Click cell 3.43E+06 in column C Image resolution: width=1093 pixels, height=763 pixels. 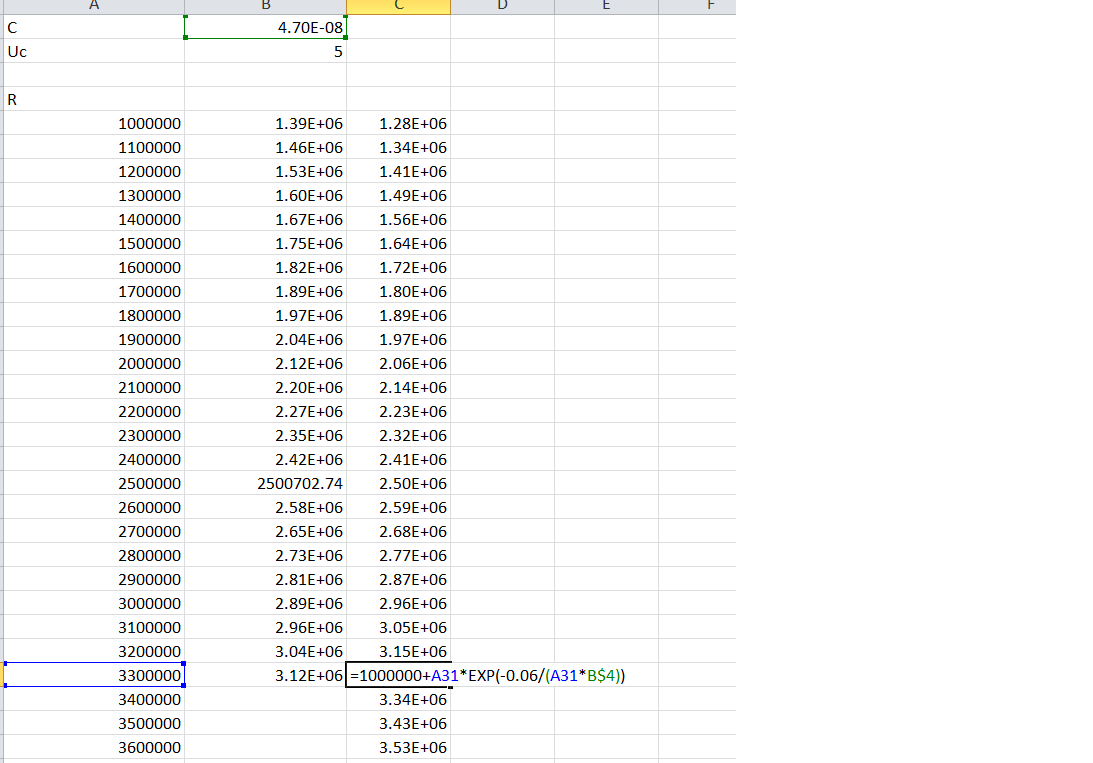click(x=398, y=723)
